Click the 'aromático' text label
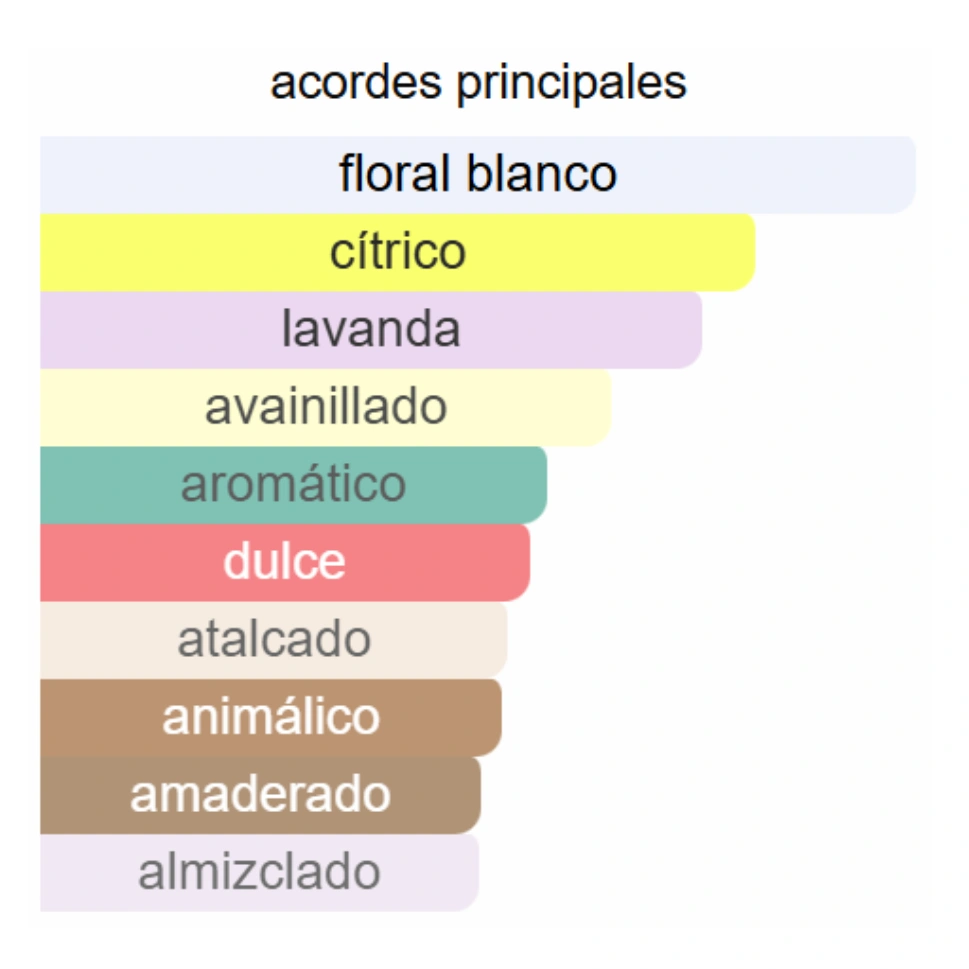This screenshot has height=969, width=969. pyautogui.click(x=294, y=484)
